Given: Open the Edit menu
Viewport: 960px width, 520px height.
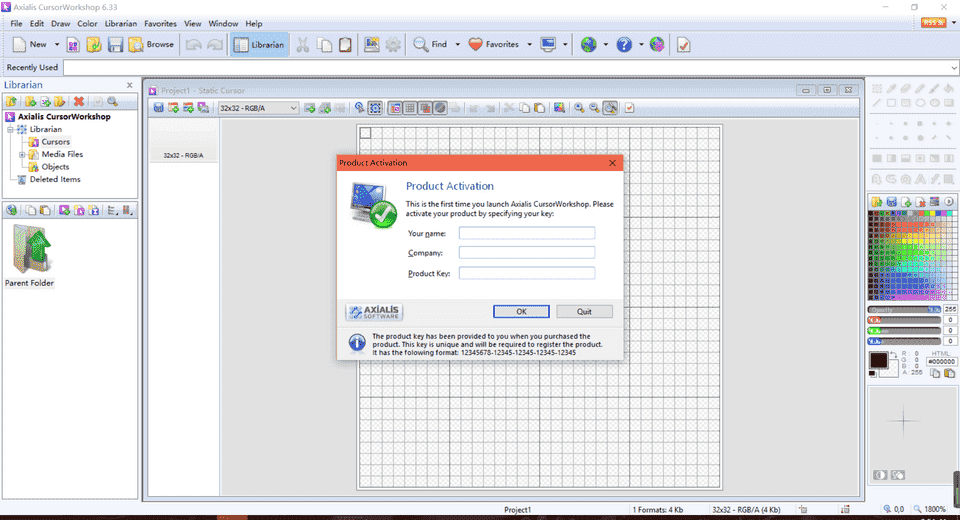Looking at the screenshot, I should tap(37, 23).
